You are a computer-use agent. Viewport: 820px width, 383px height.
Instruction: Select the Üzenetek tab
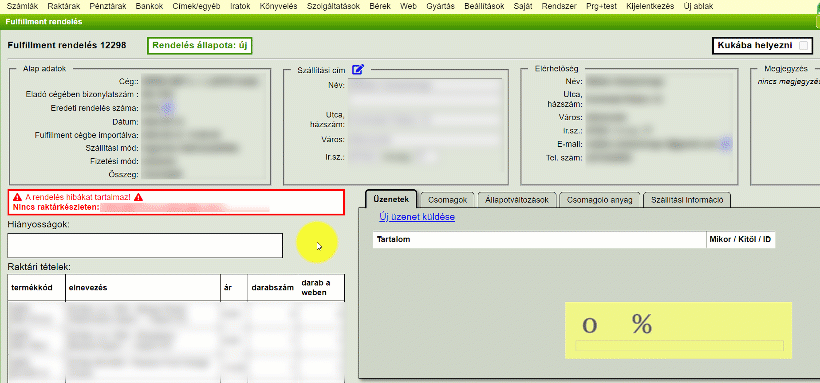click(391, 199)
